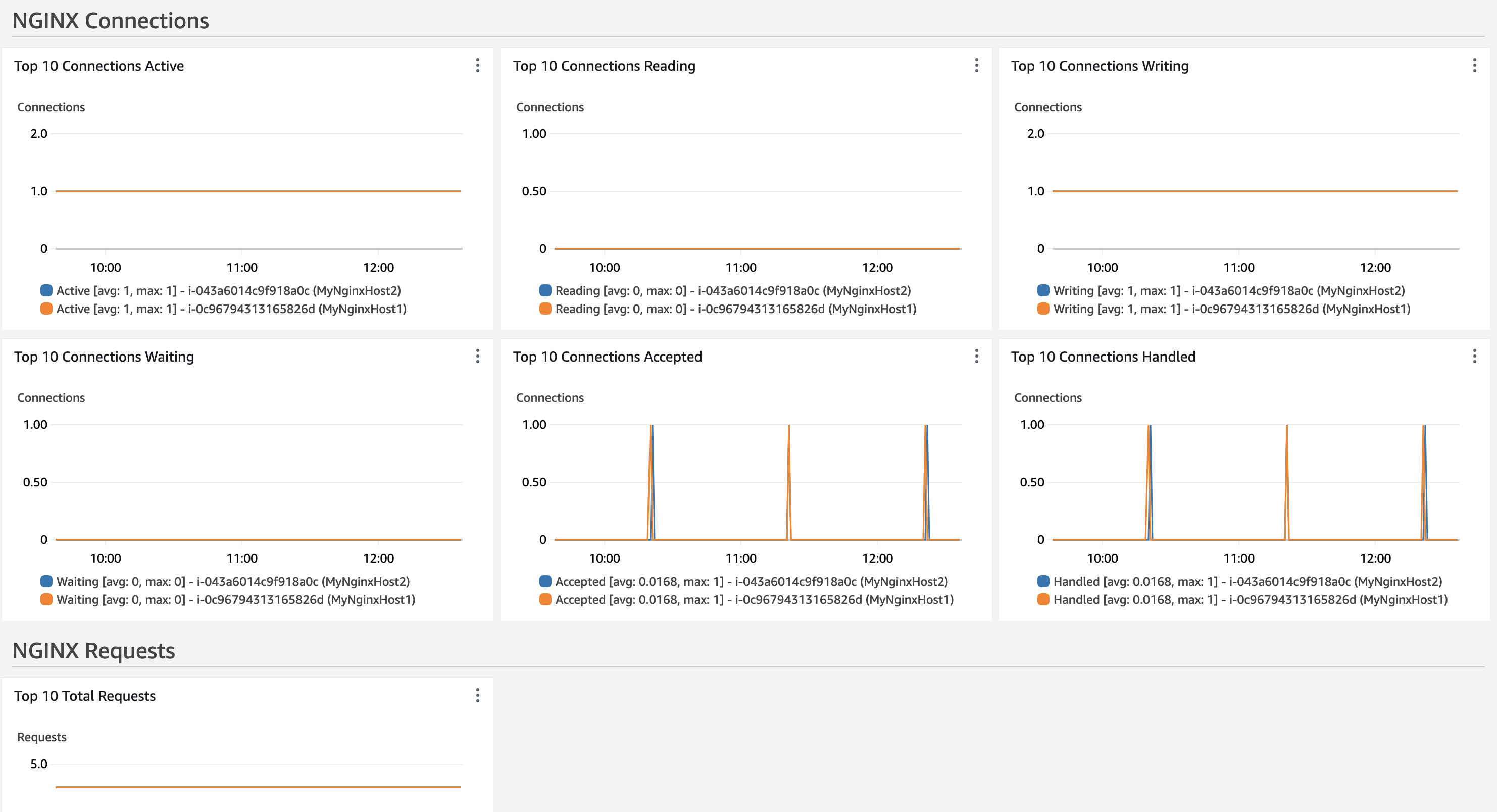Click the first spike in the Accepted chart
The height and width of the screenshot is (812, 1497).
click(652, 482)
